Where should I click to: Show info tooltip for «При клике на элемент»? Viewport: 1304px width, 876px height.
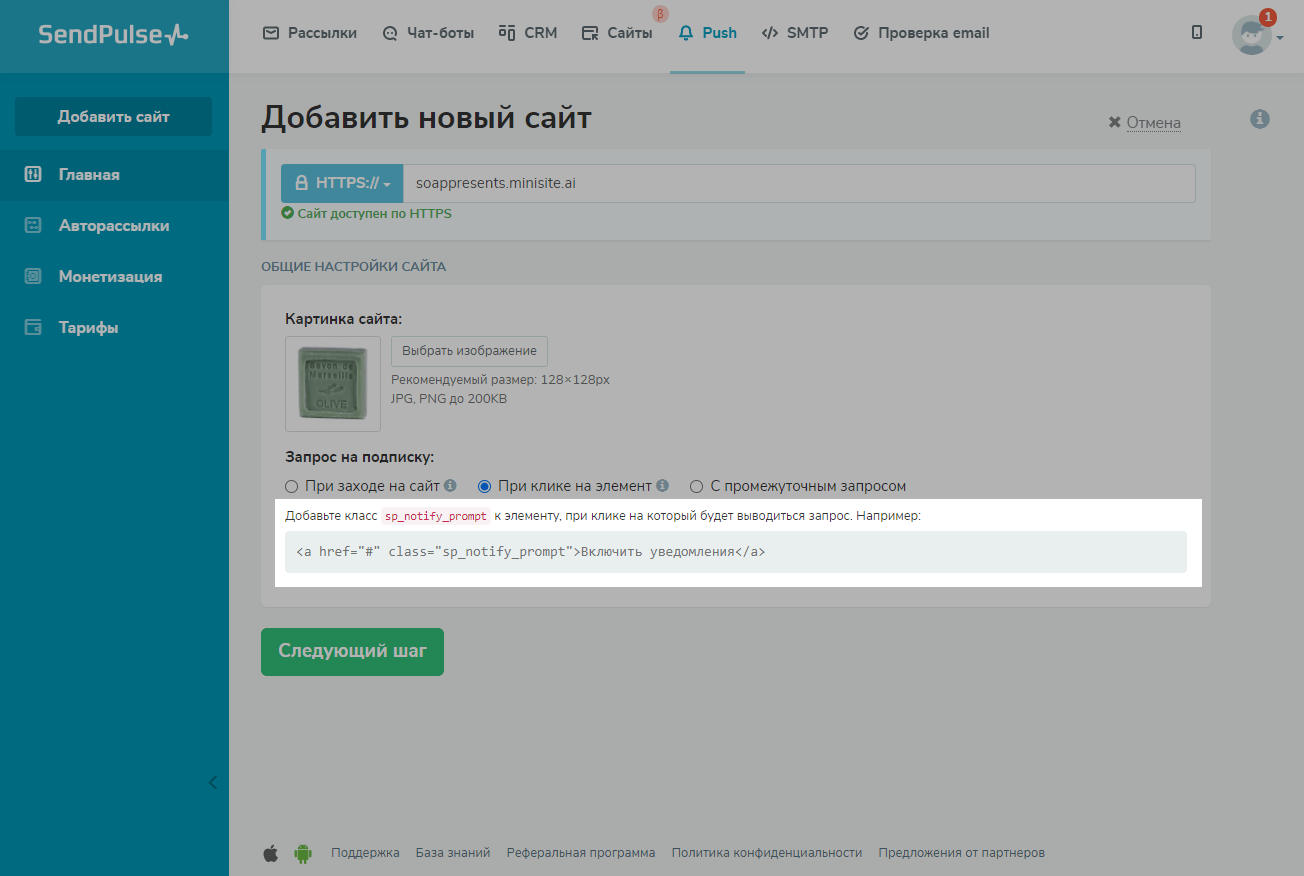pos(662,486)
